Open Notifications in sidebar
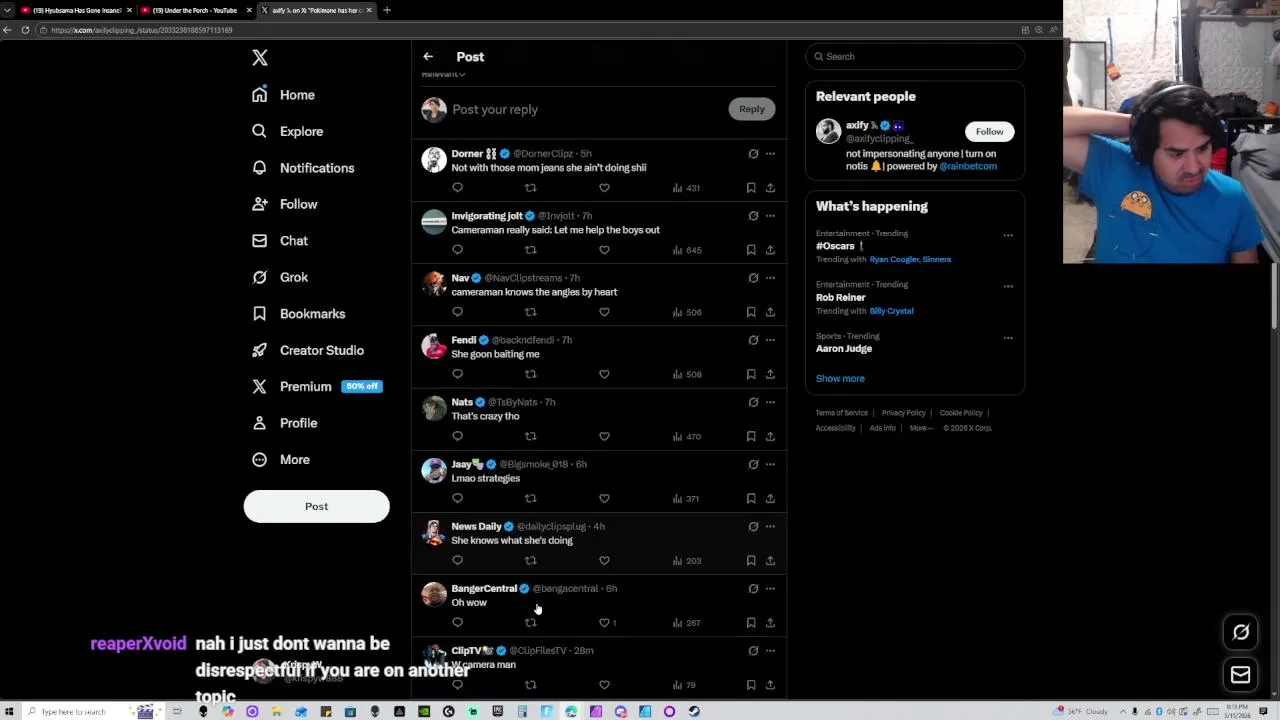This screenshot has height=720, width=1280. (x=303, y=168)
